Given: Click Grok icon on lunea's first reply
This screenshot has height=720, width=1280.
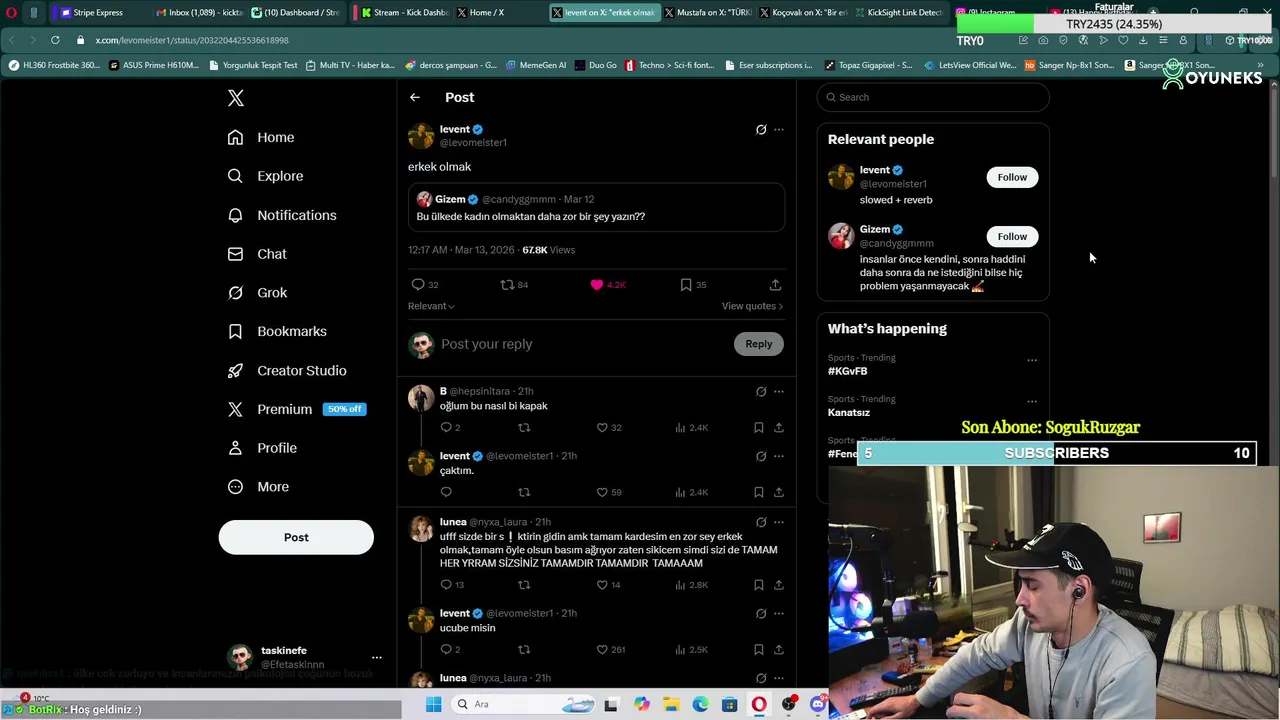Looking at the screenshot, I should [761, 522].
